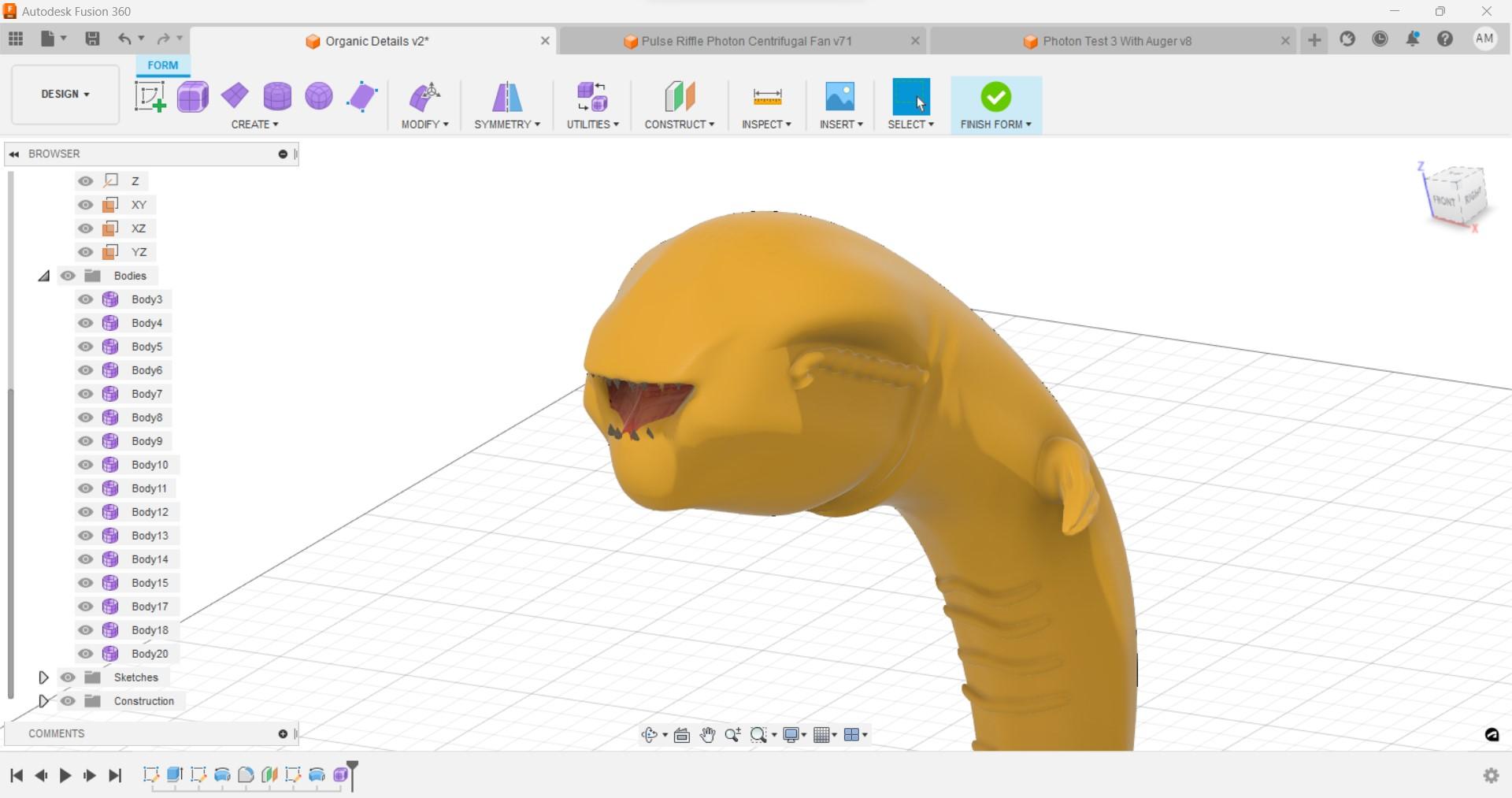Open the UTILITIES dropdown menu
The height and width of the screenshot is (798, 1512).
click(592, 124)
